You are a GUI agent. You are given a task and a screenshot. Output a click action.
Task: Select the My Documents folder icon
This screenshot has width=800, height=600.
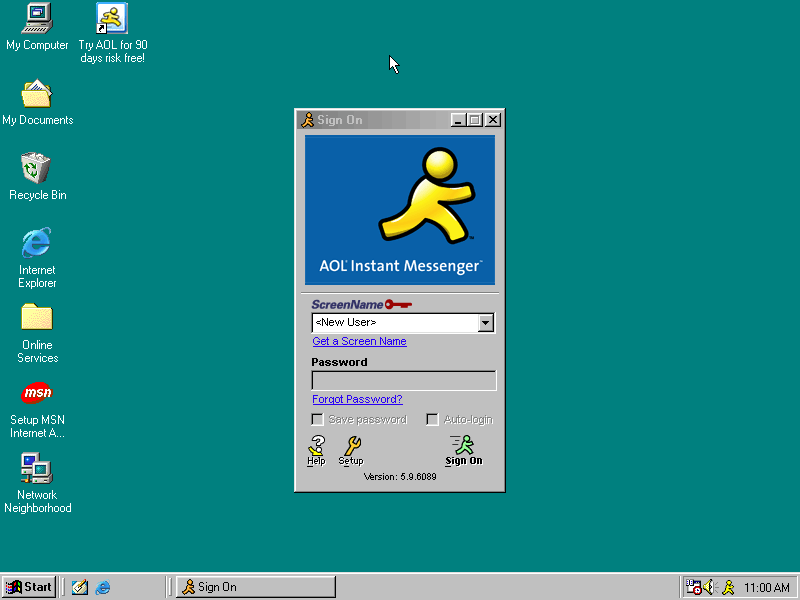pyautogui.click(x=37, y=102)
